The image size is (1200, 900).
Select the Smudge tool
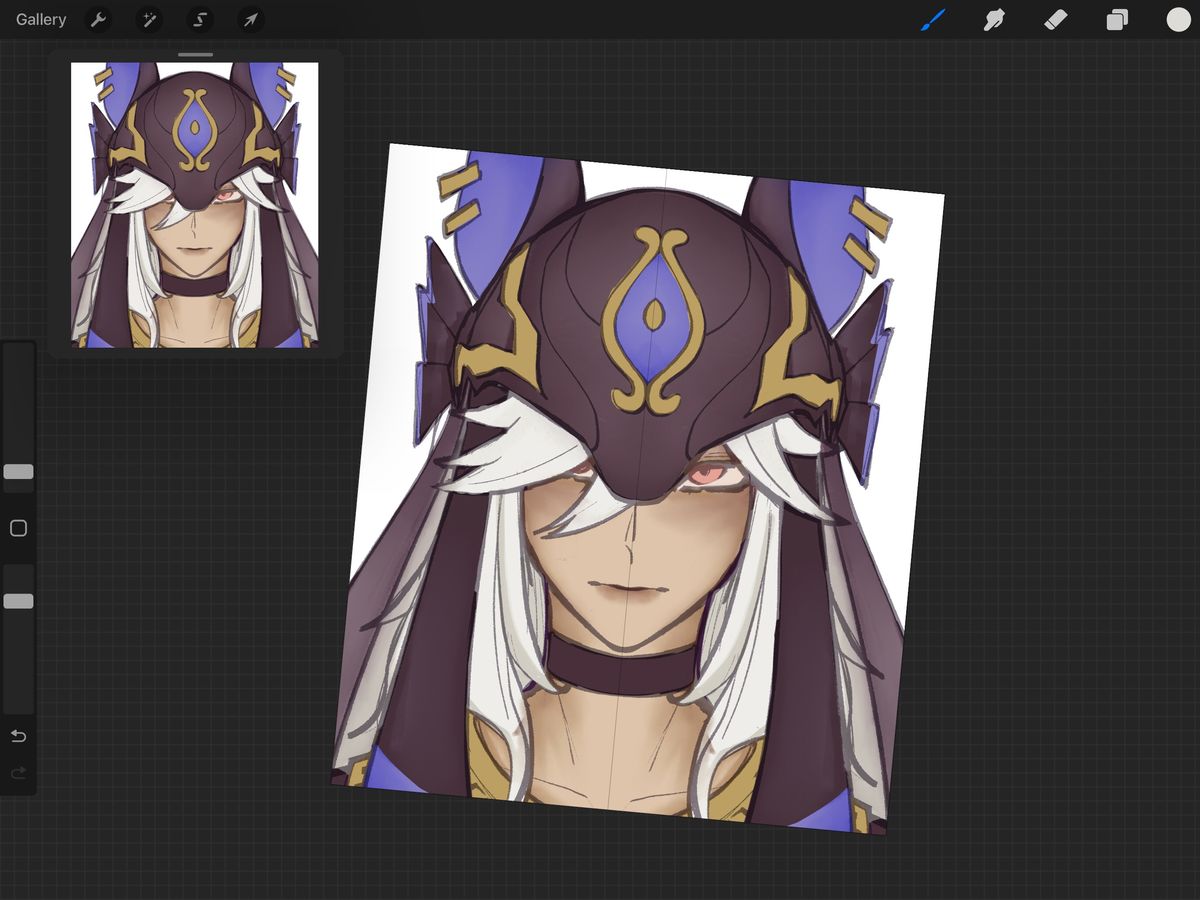(994, 20)
